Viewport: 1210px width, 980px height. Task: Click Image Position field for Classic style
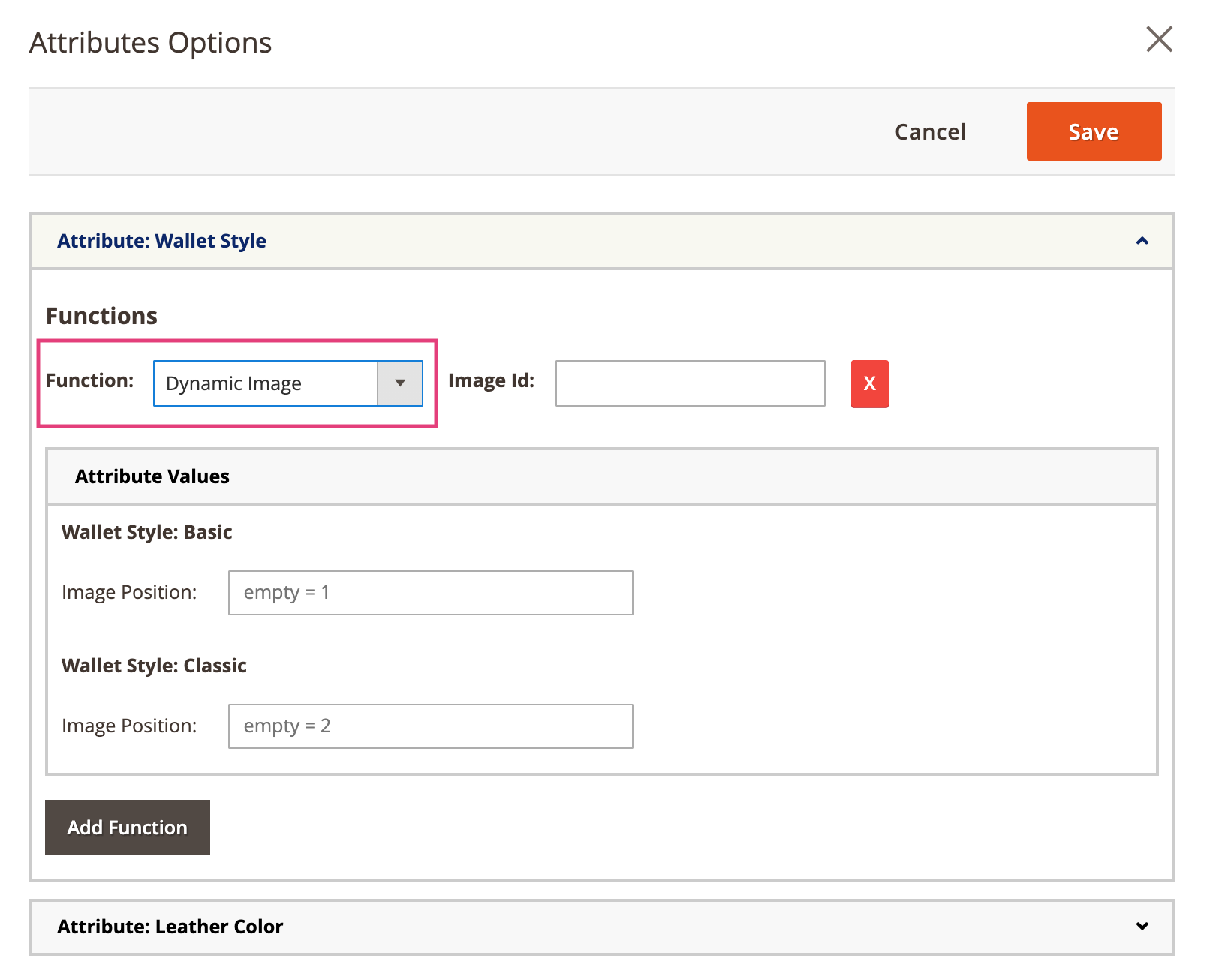coord(430,726)
